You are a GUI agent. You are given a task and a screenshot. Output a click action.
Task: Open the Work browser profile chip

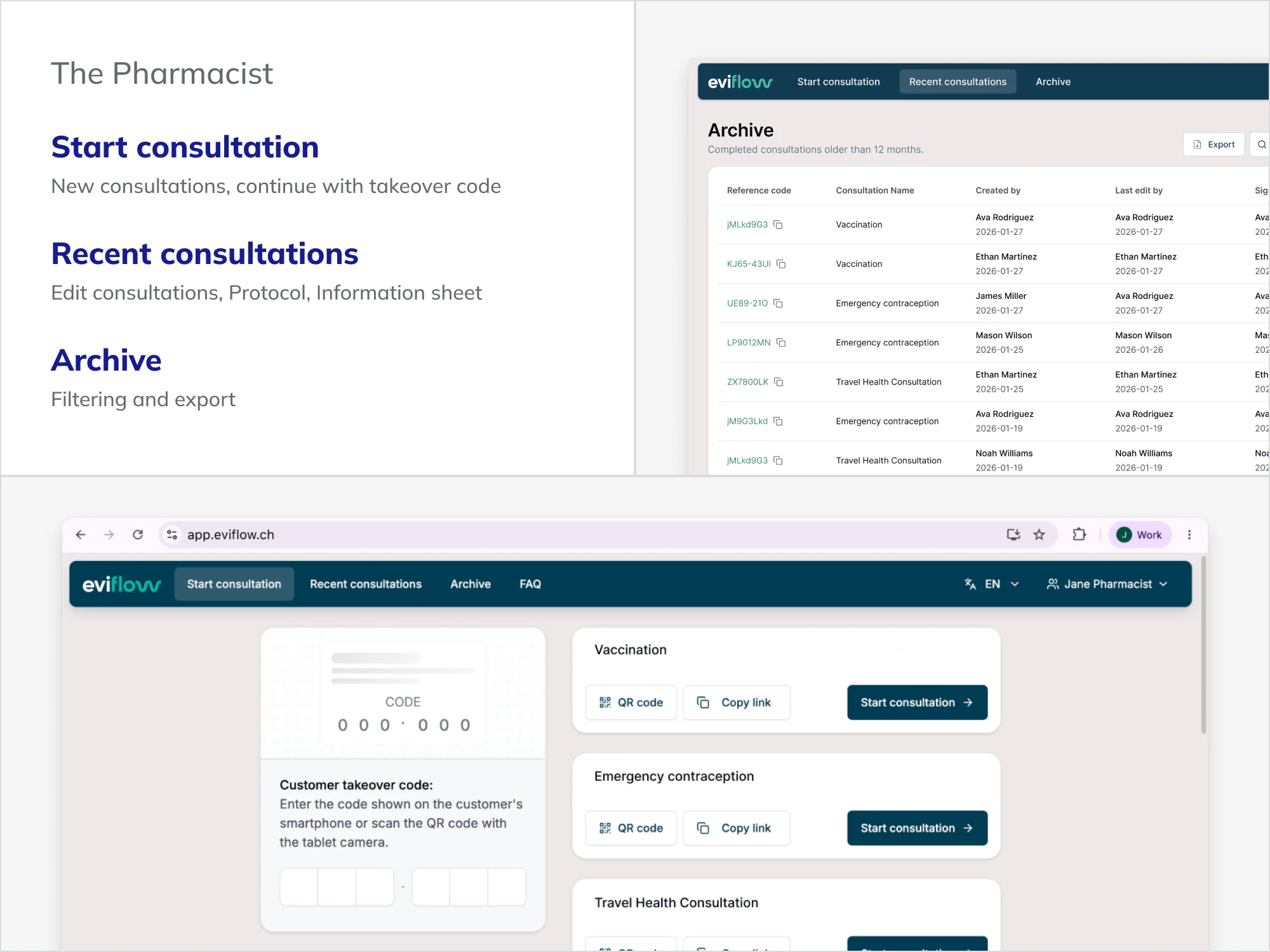(1140, 534)
